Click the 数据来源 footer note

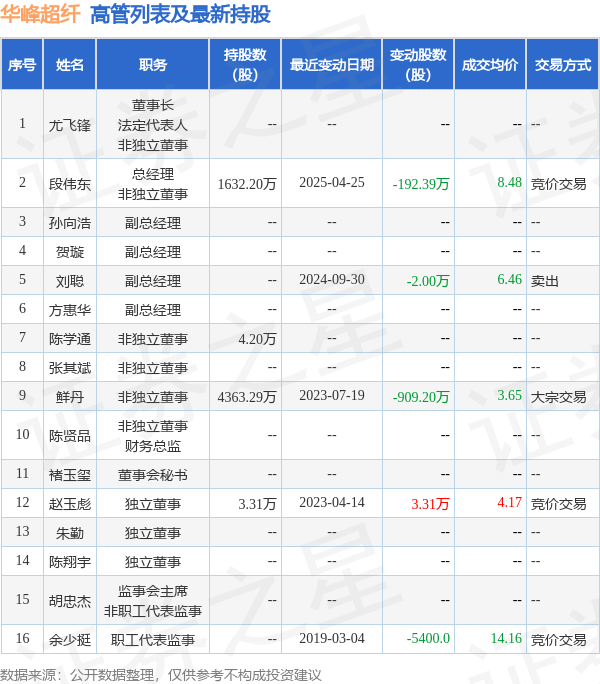[x=161, y=674]
